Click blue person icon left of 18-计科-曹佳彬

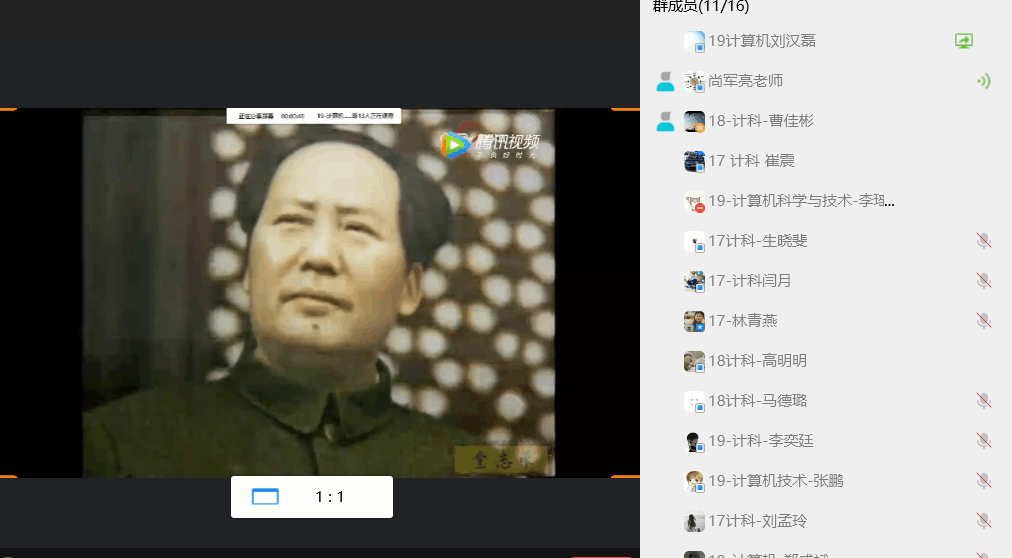[x=665, y=122]
